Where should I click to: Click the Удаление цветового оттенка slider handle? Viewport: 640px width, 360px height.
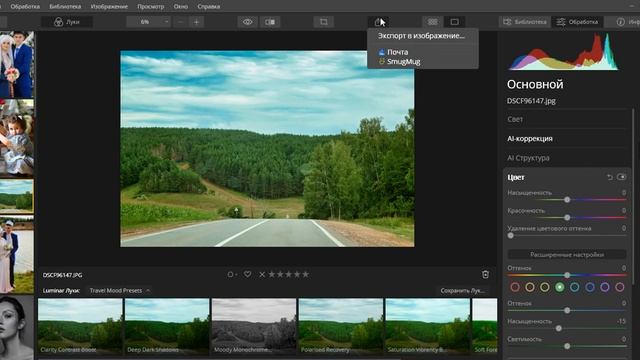pyautogui.click(x=511, y=236)
